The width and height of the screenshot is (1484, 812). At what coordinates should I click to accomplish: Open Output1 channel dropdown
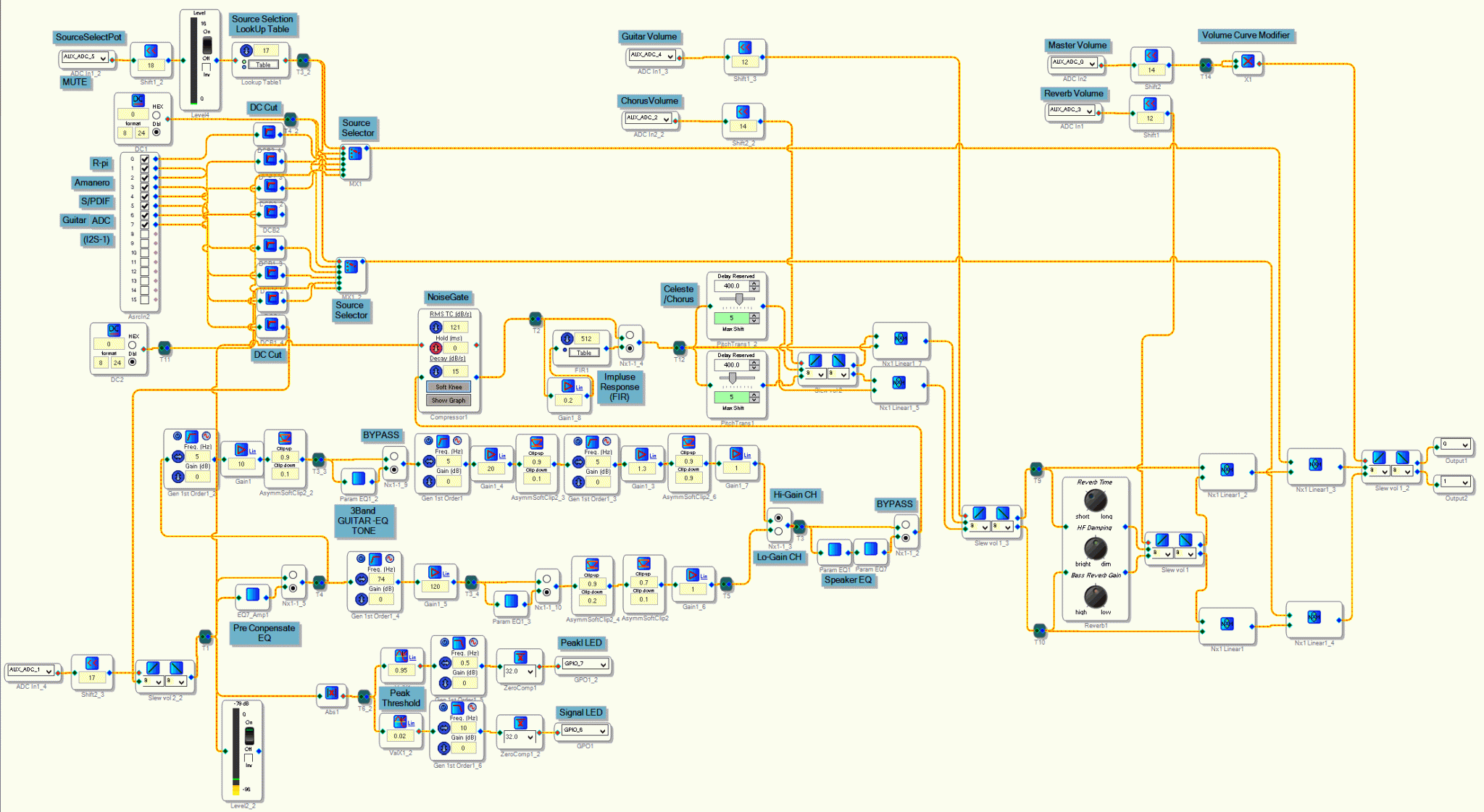pos(1455,444)
